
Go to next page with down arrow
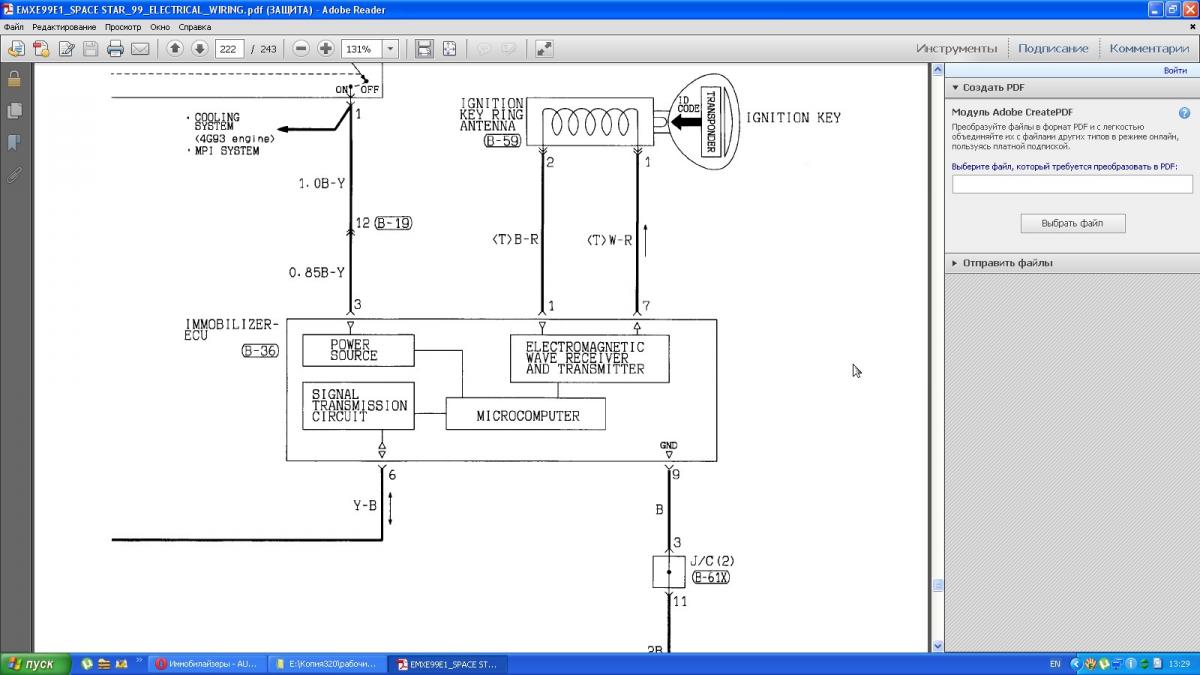click(x=200, y=49)
